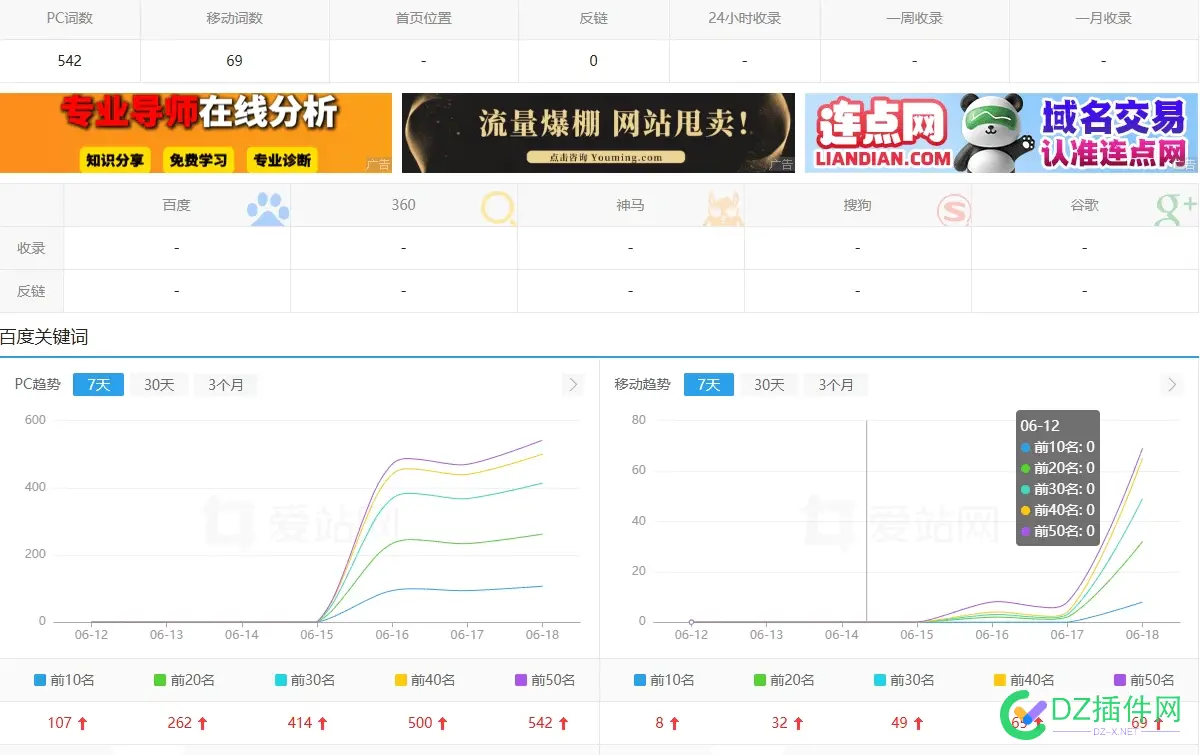The image size is (1200, 755).
Task: Click the blue color square next to 前10名 in mobile legend
Action: click(638, 679)
